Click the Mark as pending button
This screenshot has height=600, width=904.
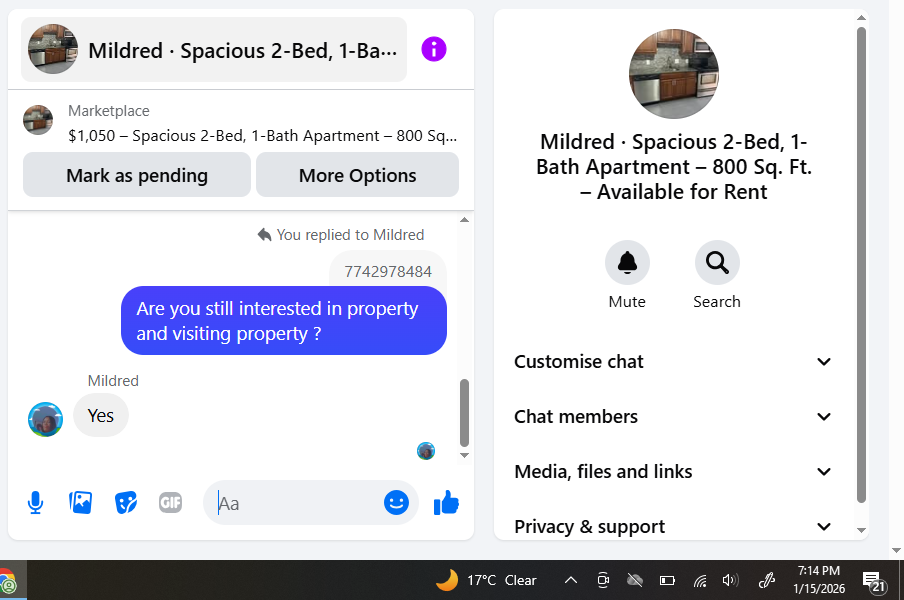point(137,175)
